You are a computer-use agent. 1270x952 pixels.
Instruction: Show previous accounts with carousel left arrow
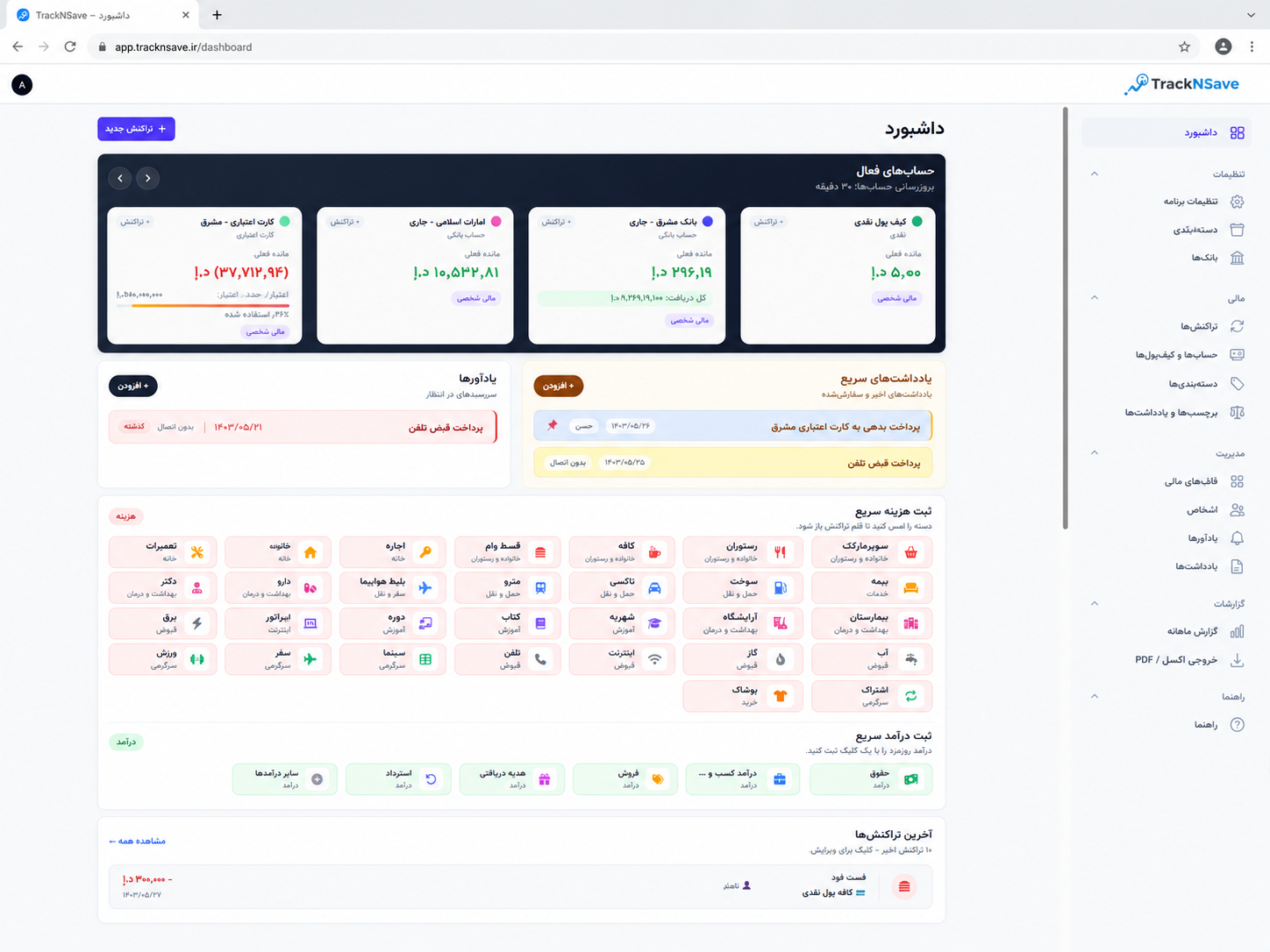coord(120,178)
